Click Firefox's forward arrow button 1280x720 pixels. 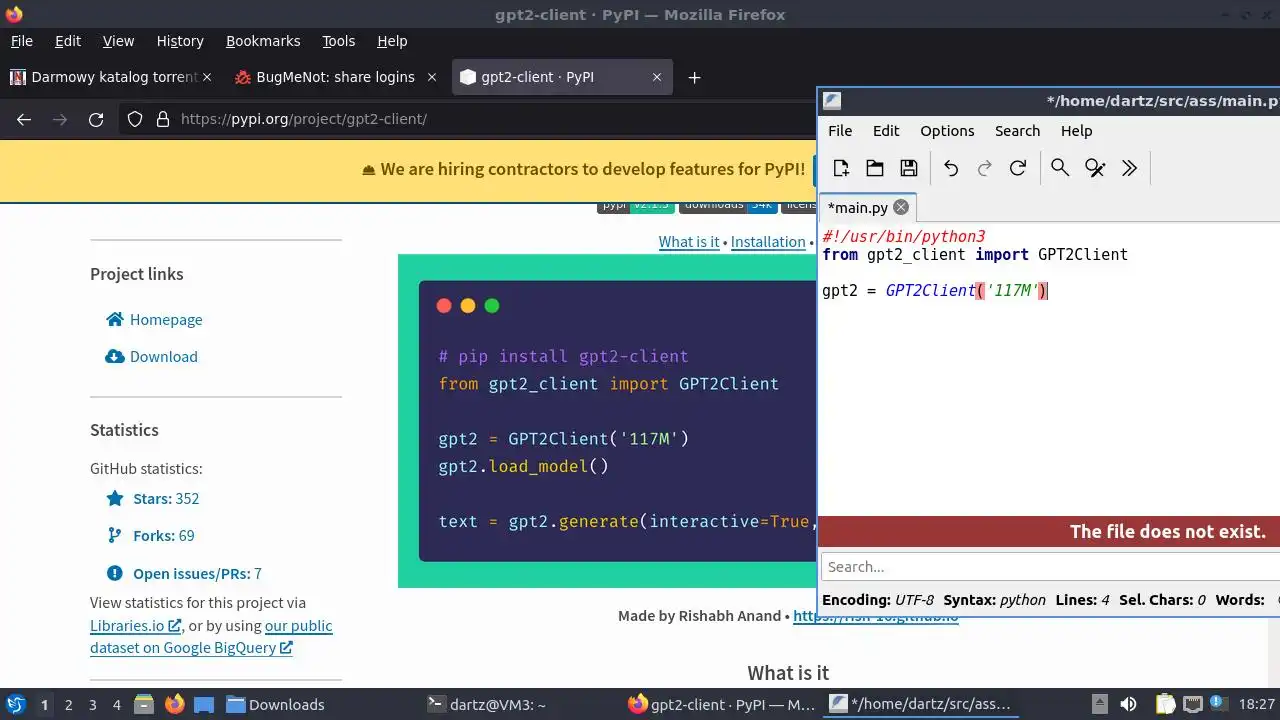point(60,119)
